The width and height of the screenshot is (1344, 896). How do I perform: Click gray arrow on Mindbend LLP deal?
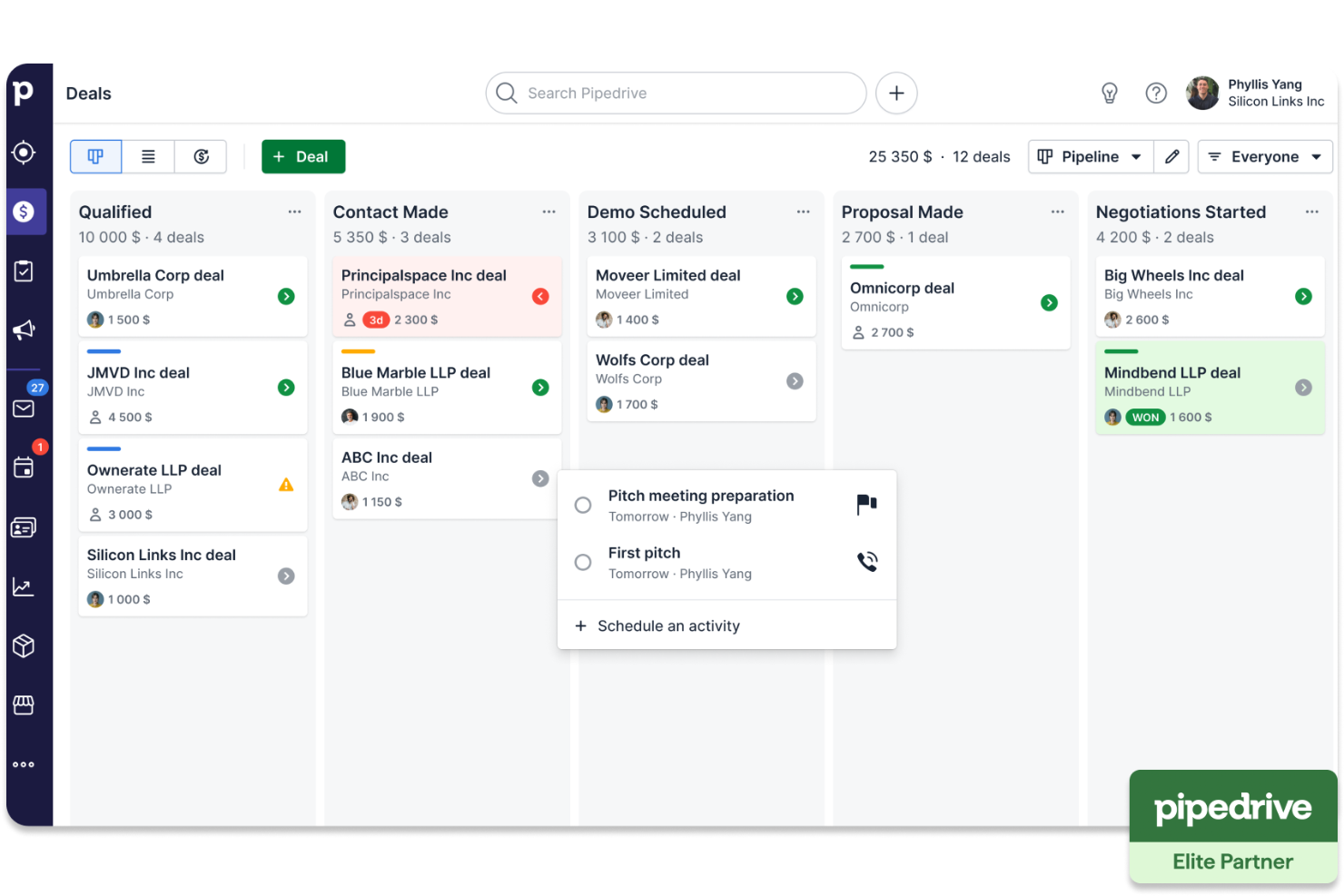point(1303,388)
